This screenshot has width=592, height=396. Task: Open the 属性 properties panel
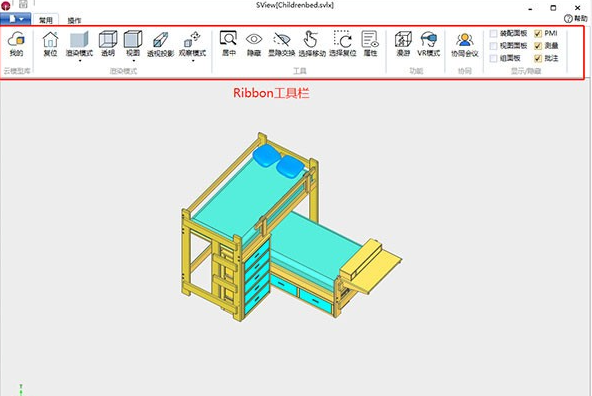coord(370,44)
